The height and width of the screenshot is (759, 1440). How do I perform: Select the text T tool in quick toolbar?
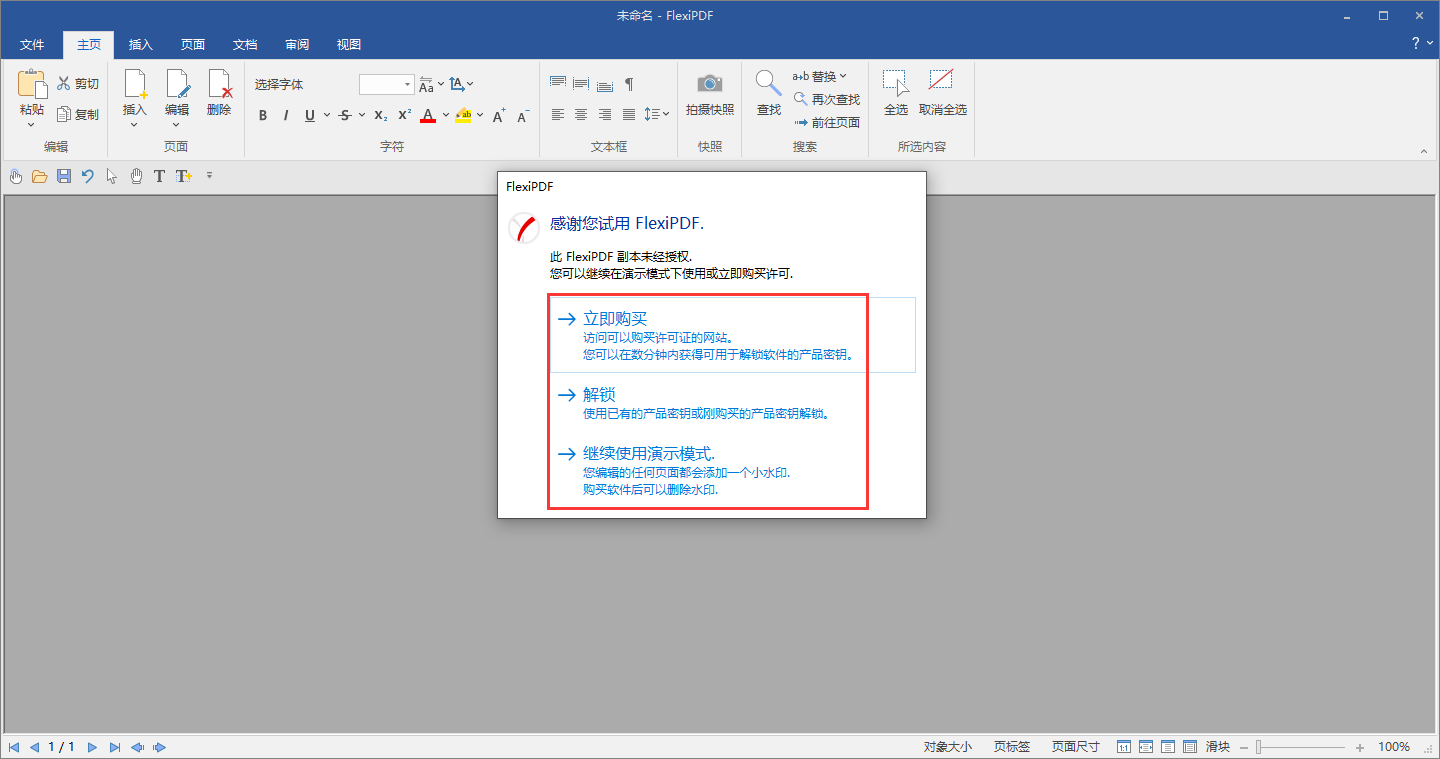coord(159,176)
